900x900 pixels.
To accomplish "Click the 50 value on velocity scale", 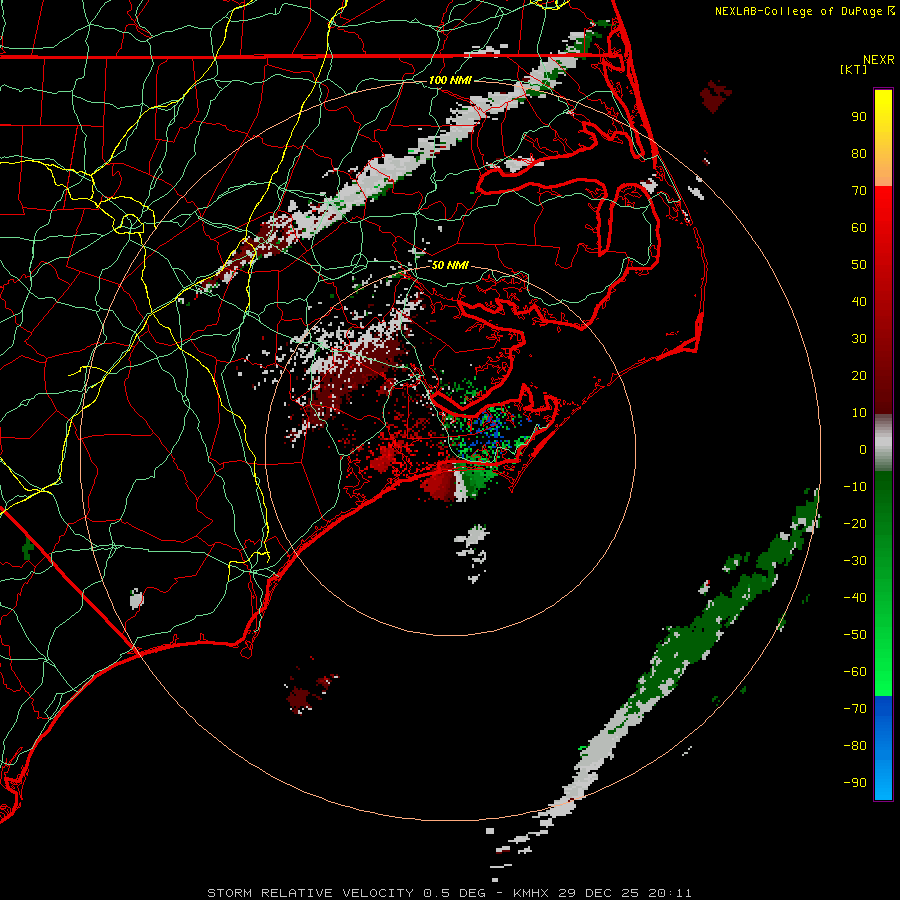I will (x=859, y=265).
